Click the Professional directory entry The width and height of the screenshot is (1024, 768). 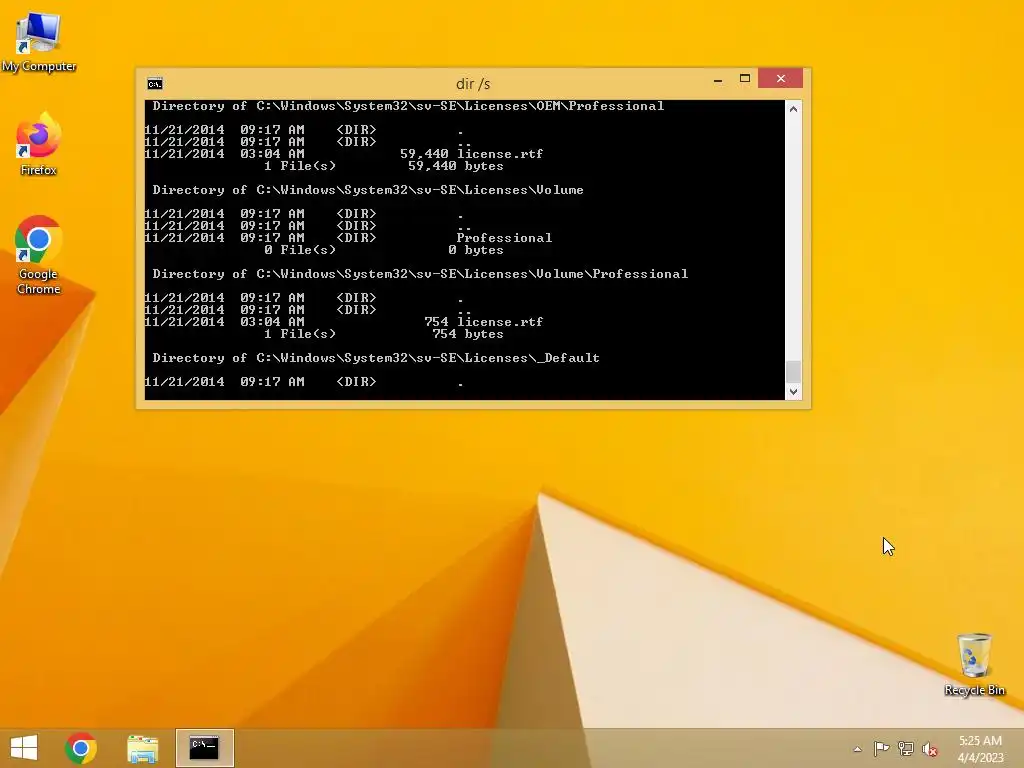click(348, 238)
